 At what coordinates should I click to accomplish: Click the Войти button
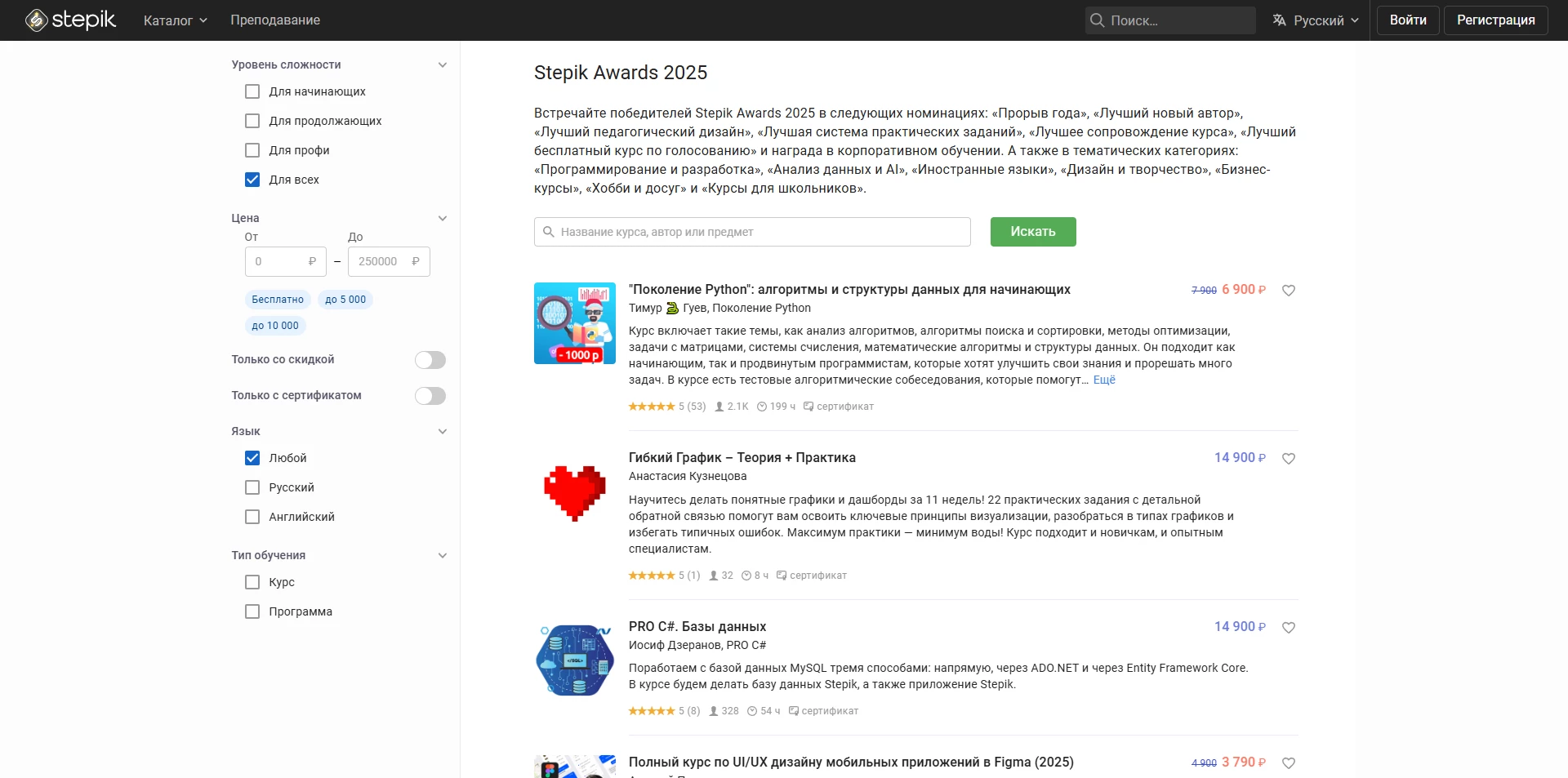click(1408, 20)
